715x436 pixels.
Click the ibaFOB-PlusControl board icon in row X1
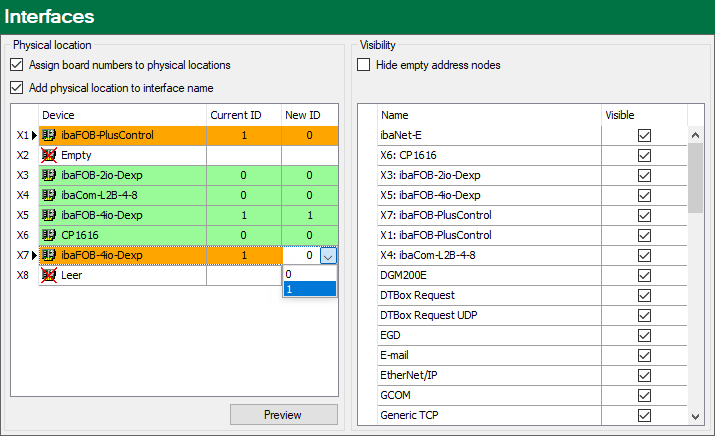pos(48,135)
